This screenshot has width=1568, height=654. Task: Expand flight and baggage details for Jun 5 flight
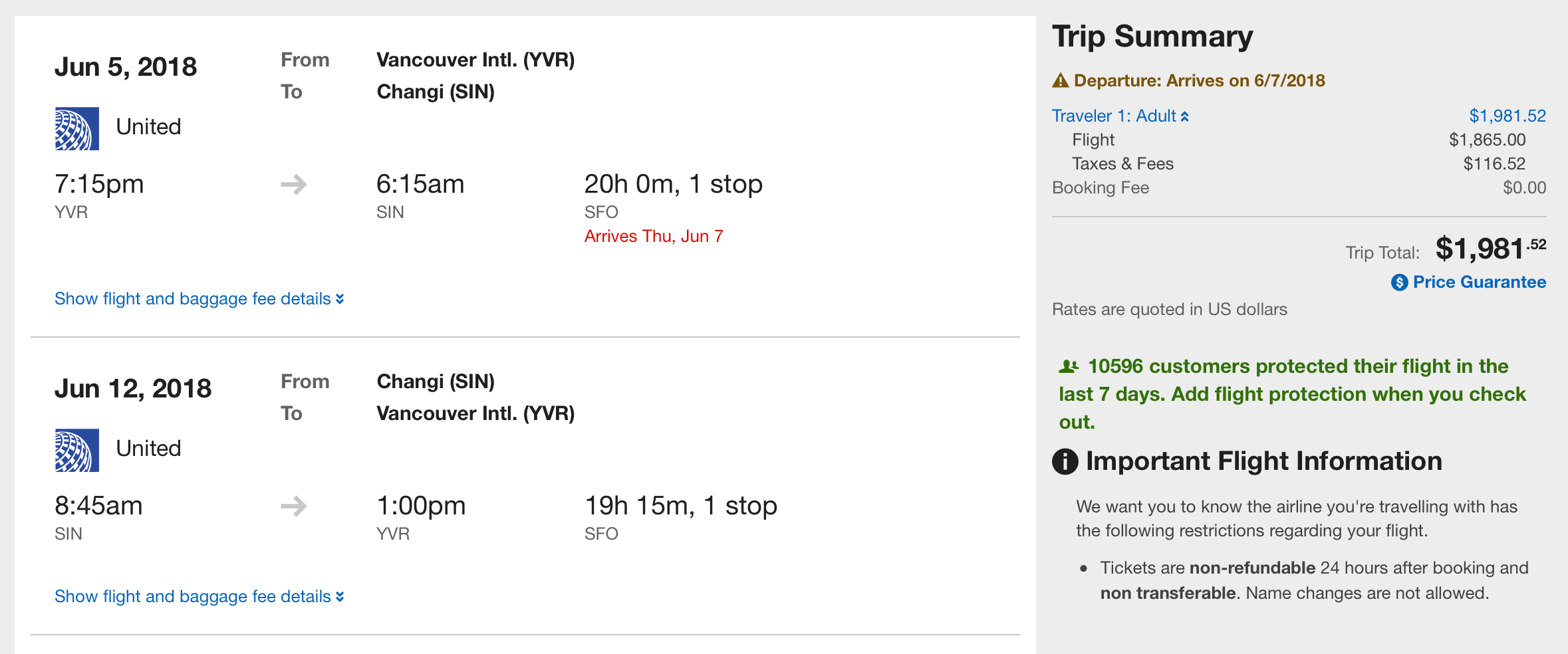[x=199, y=299]
